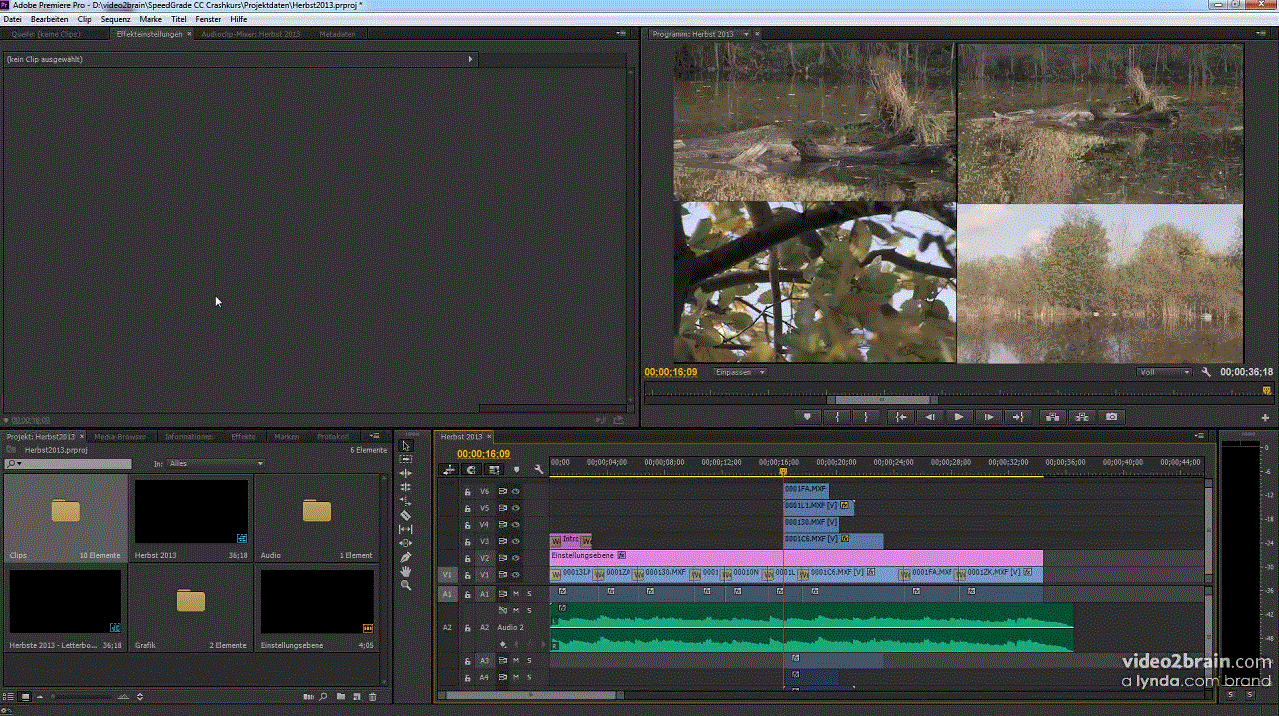Open timeline display settings wrench

538,470
